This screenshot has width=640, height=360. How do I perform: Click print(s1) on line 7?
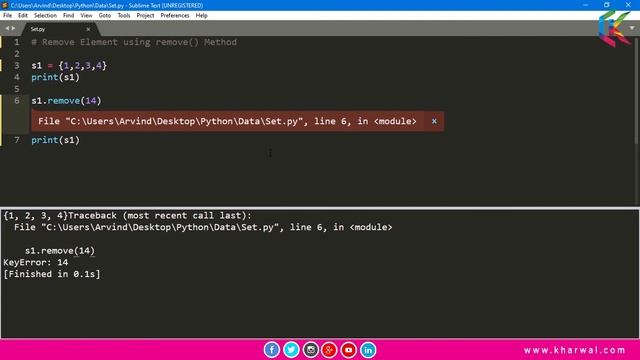click(x=56, y=140)
